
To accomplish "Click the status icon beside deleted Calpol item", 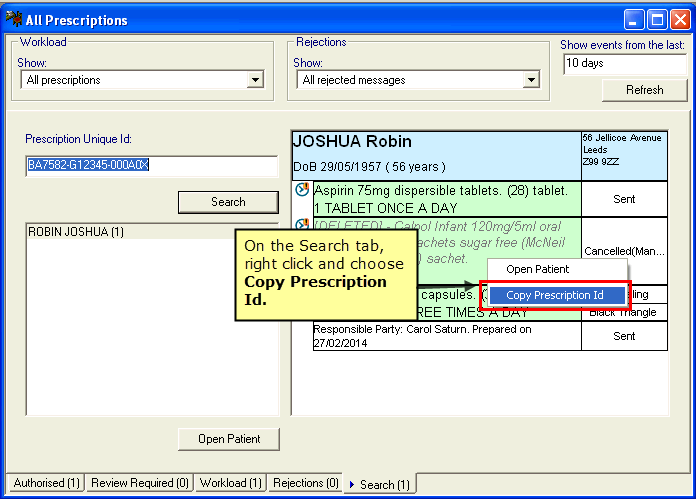I will (302, 225).
